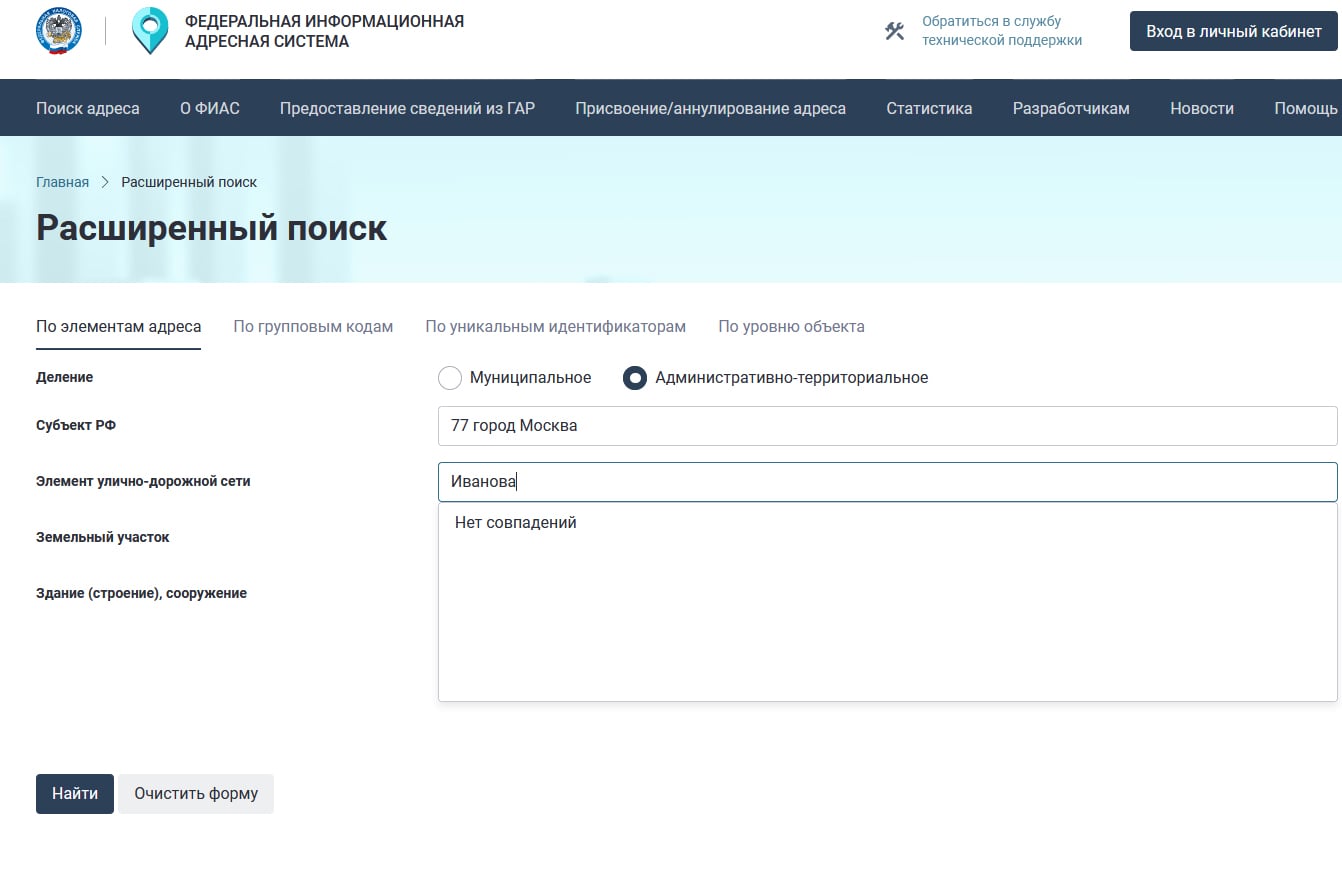This screenshot has width=1342, height=884.
Task: Click Здание (строение), сооружение label
Action: 141,594
